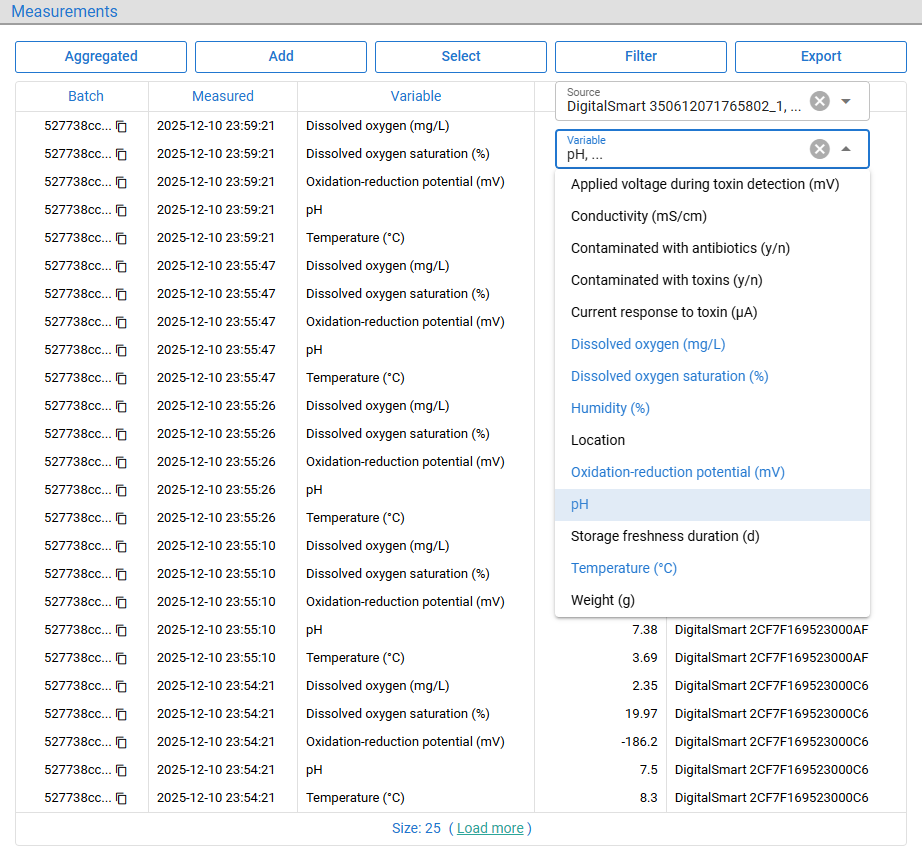Image resolution: width=922 pixels, height=846 pixels.
Task: Click the Source filter field text
Action: tap(683, 106)
